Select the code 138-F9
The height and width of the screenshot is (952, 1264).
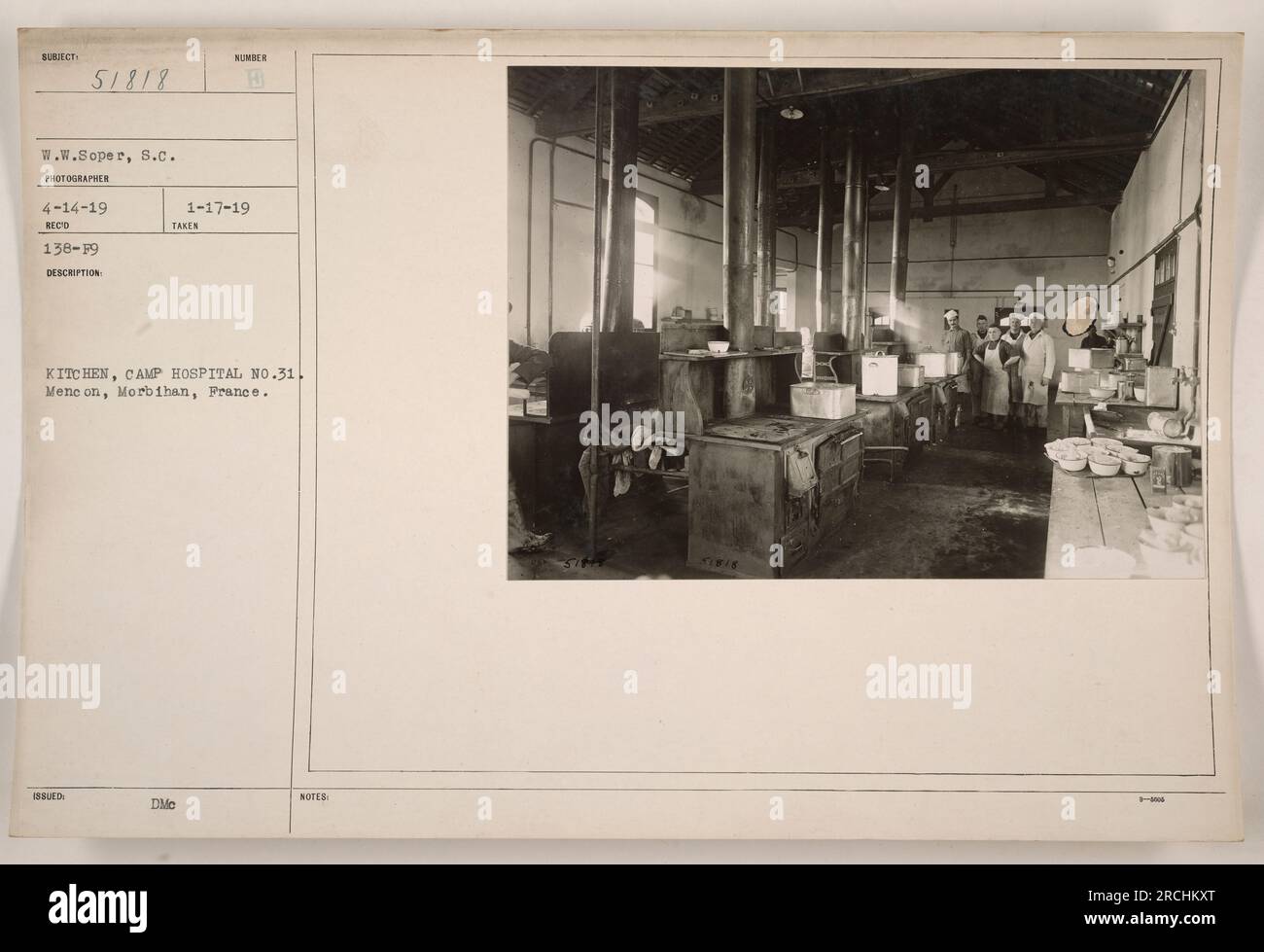point(70,249)
